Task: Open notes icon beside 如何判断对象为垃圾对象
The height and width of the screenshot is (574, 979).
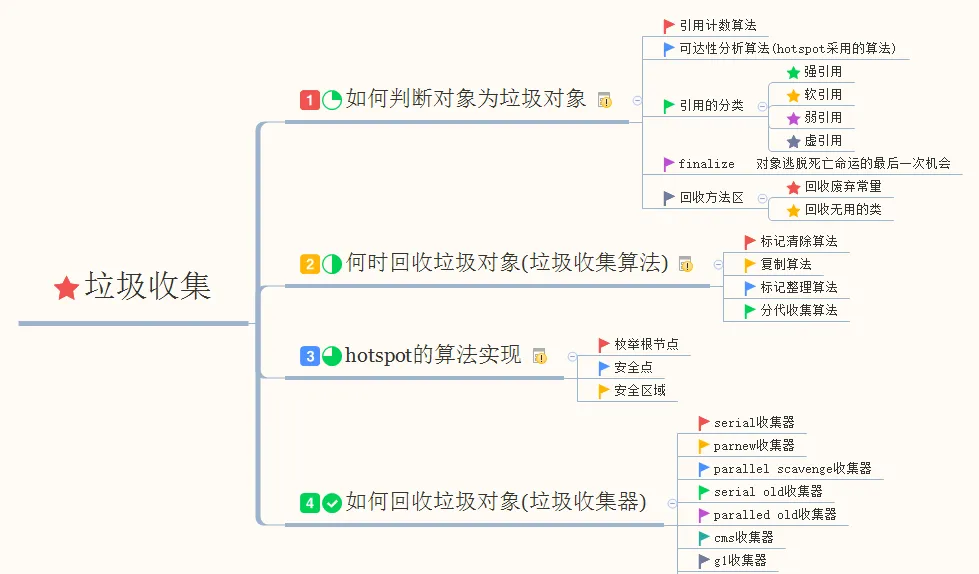Action: [x=604, y=100]
